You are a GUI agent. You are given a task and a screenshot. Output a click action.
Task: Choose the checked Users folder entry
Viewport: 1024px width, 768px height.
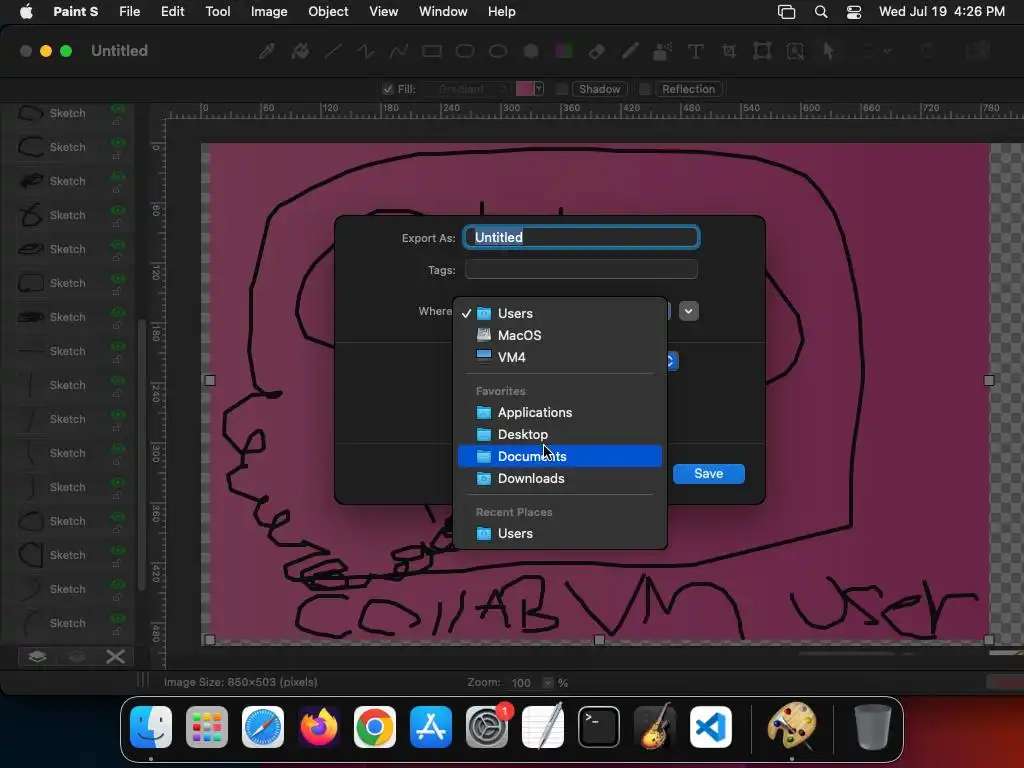point(560,313)
